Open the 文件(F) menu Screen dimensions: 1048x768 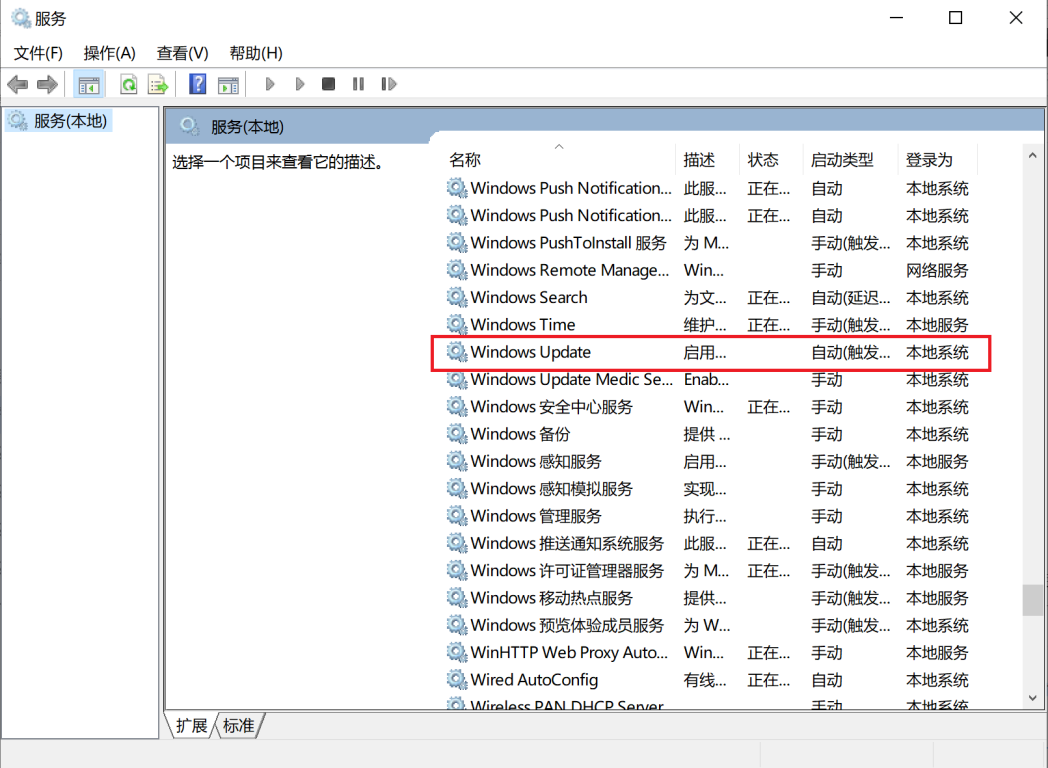tap(38, 53)
